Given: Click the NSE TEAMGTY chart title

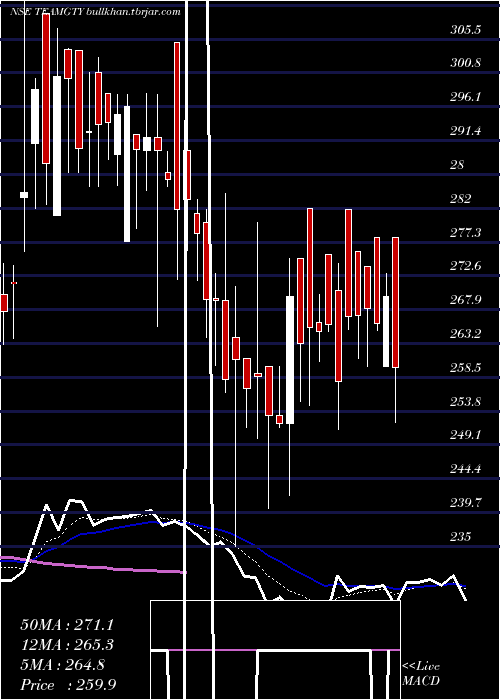Looking at the screenshot, I should (x=95, y=12).
